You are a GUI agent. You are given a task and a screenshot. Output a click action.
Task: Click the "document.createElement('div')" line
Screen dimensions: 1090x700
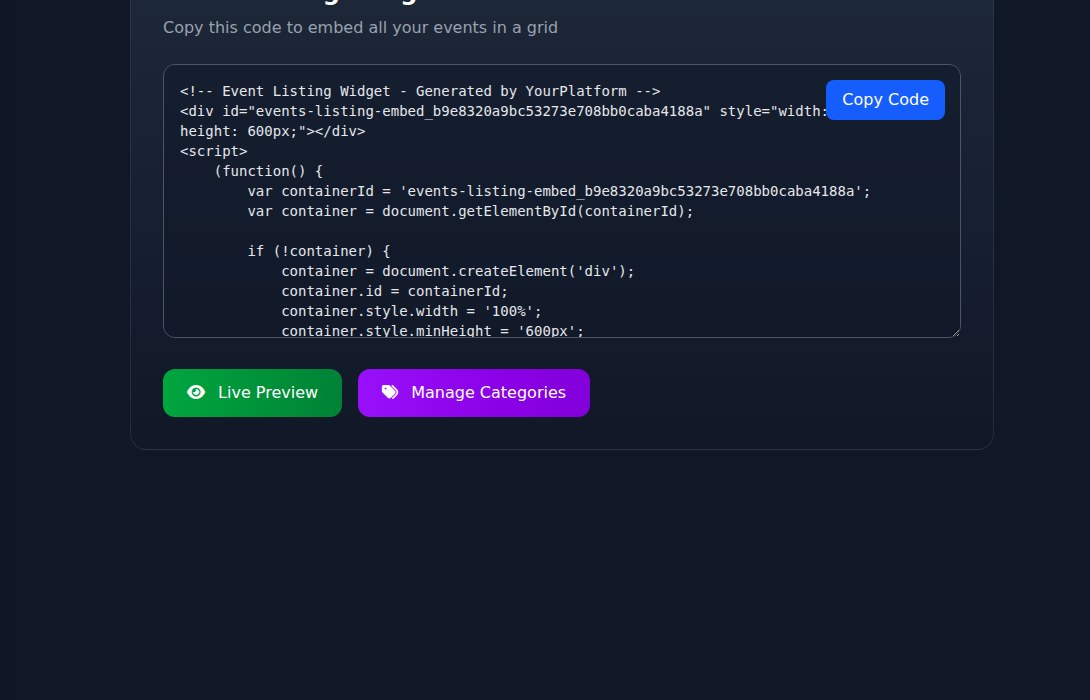tap(458, 271)
